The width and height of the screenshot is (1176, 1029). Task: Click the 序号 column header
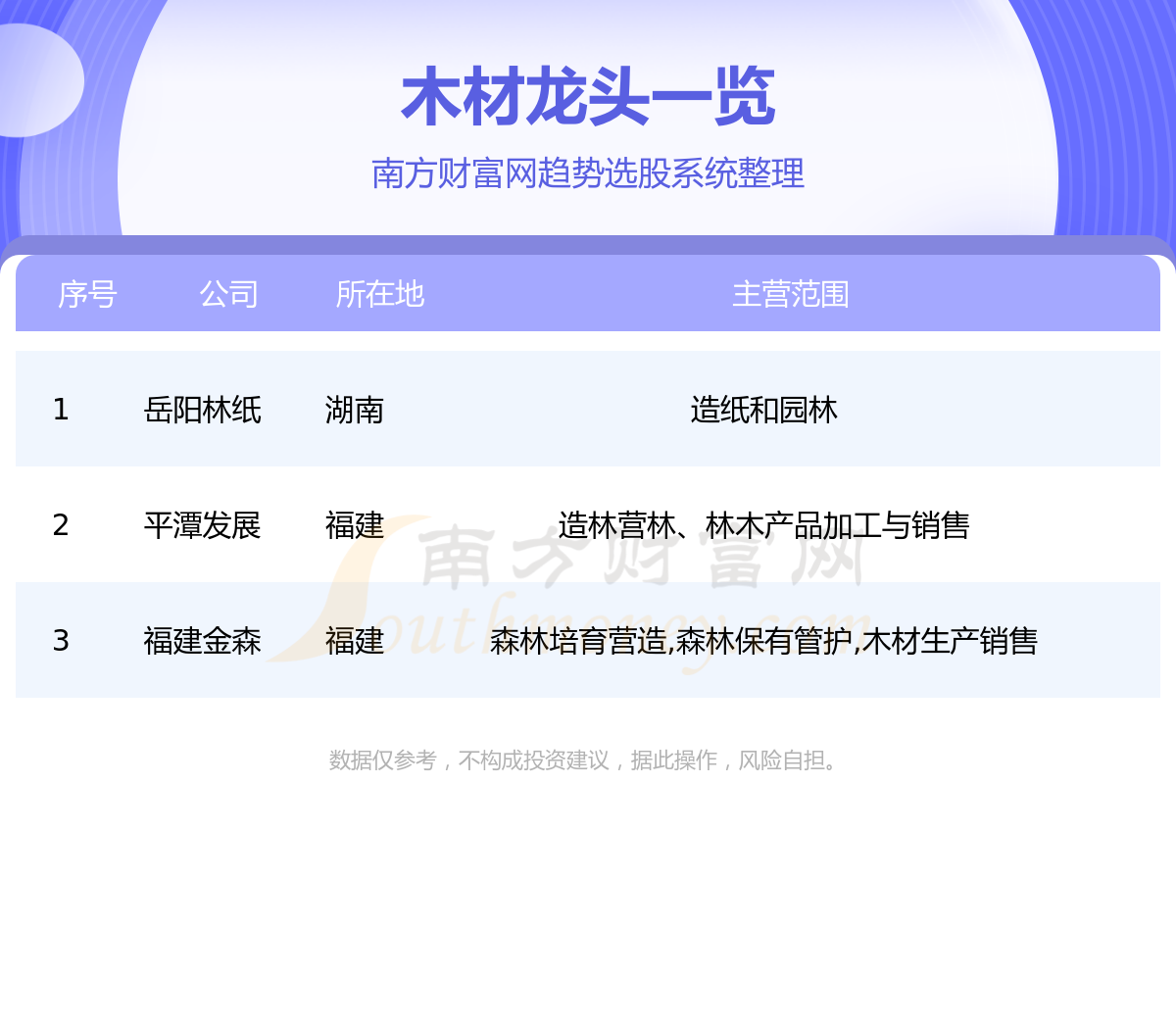click(x=87, y=294)
